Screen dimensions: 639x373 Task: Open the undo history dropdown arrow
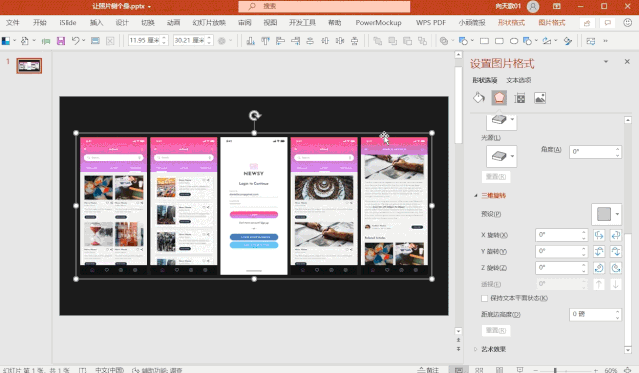pos(84,41)
